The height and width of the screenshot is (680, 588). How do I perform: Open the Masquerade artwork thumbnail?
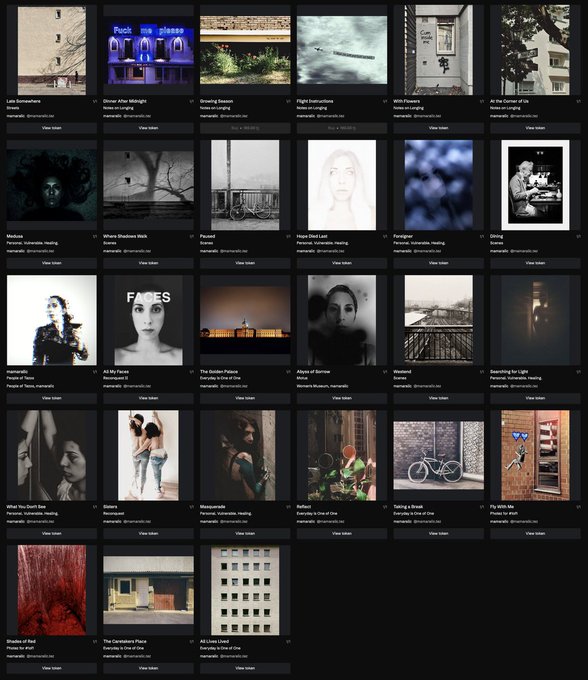(245, 455)
